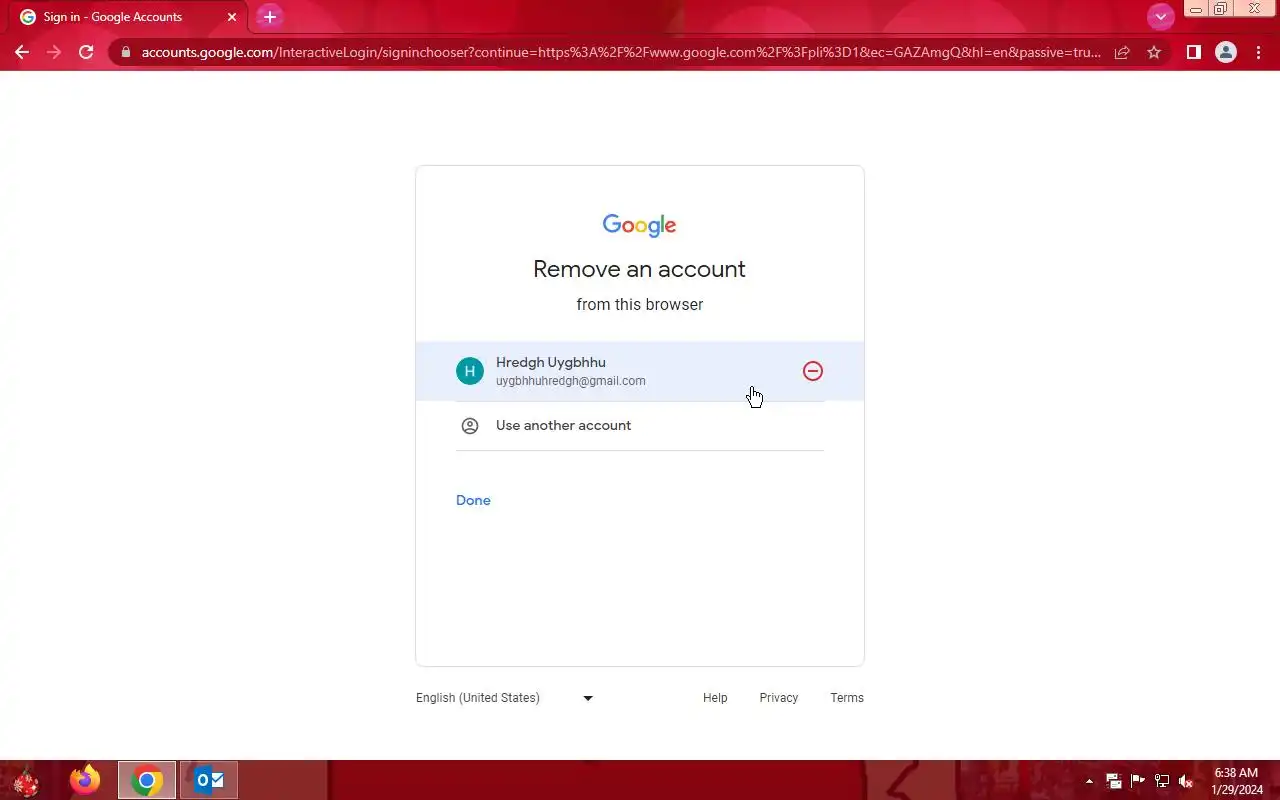The height and width of the screenshot is (800, 1280).
Task: Open the Chrome profile avatar menu
Action: tap(1226, 52)
